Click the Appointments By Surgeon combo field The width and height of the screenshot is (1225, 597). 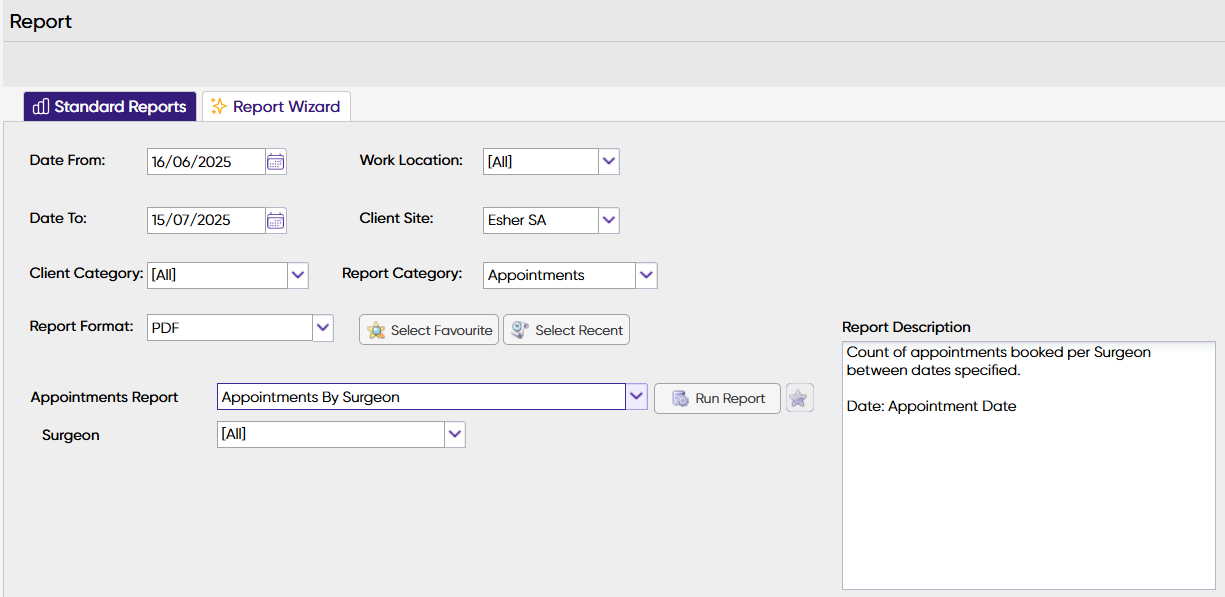coord(421,397)
